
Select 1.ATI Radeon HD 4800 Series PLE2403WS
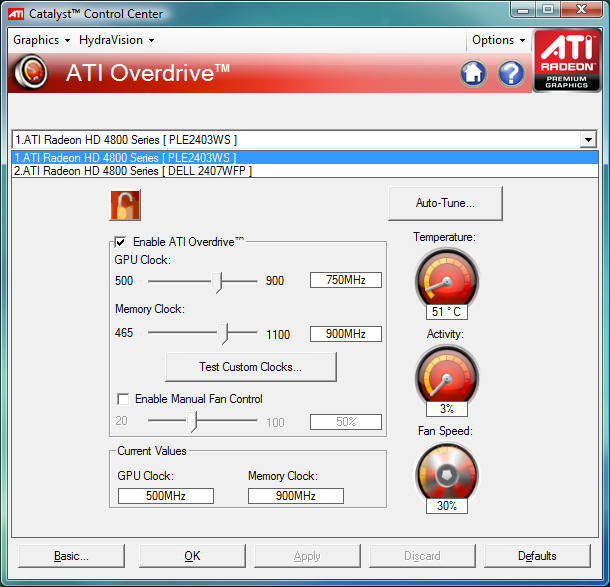click(x=305, y=158)
